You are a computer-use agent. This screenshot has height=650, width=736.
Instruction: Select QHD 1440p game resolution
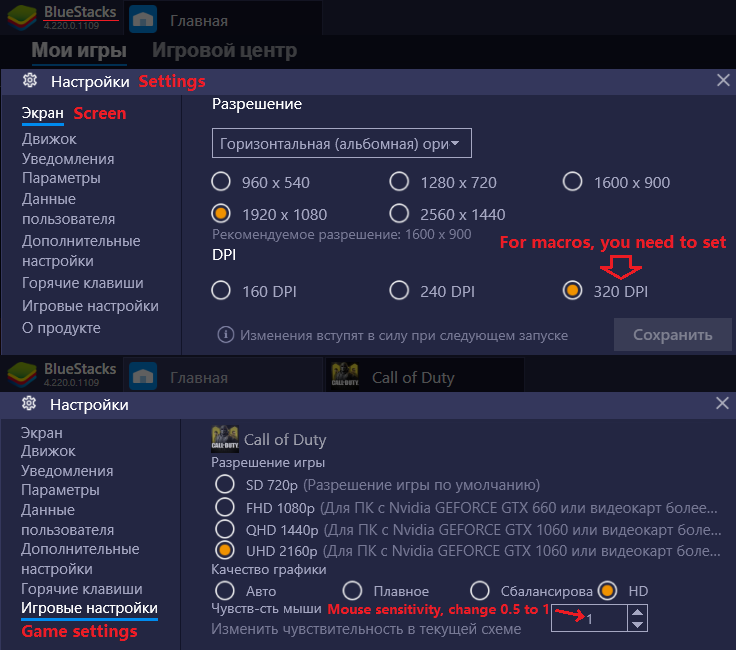click(x=225, y=529)
